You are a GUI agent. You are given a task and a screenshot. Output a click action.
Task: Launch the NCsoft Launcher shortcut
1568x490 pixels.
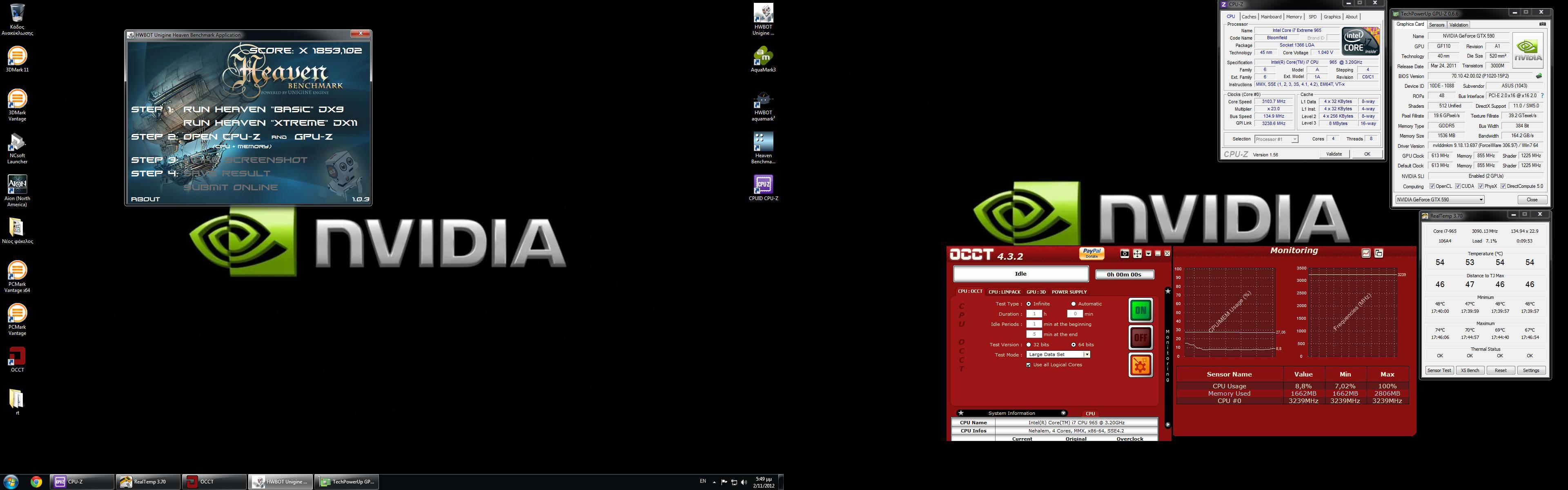pos(17,148)
